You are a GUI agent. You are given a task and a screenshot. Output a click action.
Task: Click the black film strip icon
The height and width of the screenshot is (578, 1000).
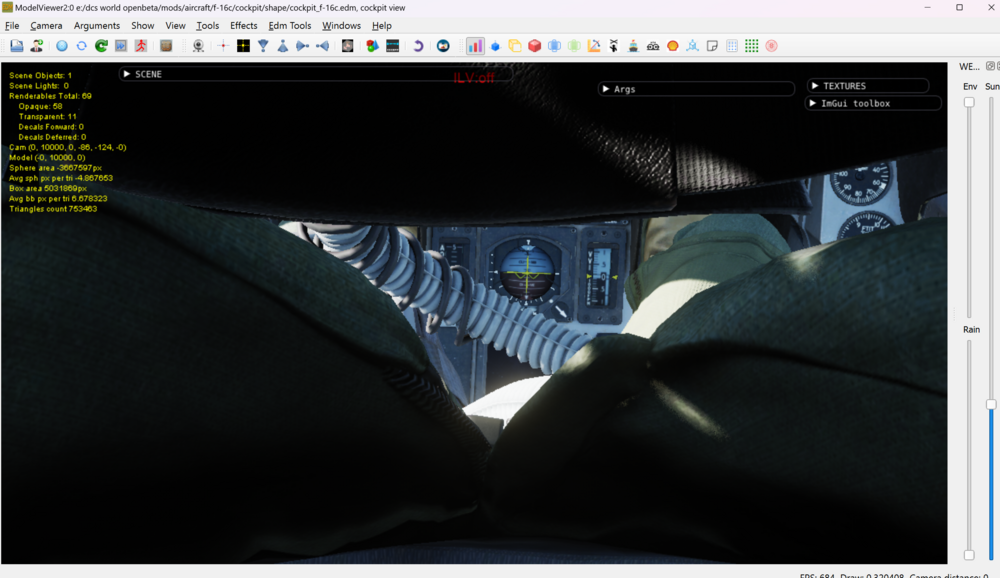click(393, 46)
